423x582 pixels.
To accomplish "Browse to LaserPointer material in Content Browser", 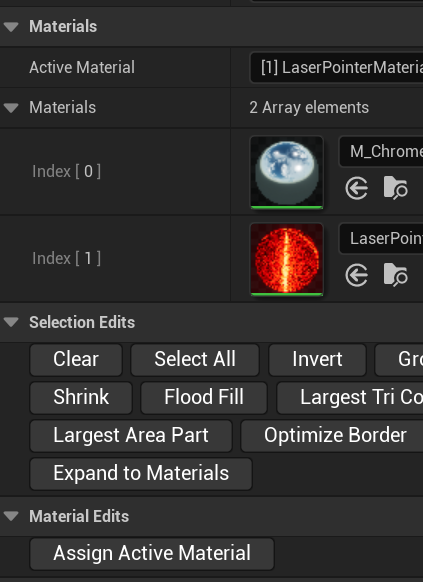I will click(396, 275).
